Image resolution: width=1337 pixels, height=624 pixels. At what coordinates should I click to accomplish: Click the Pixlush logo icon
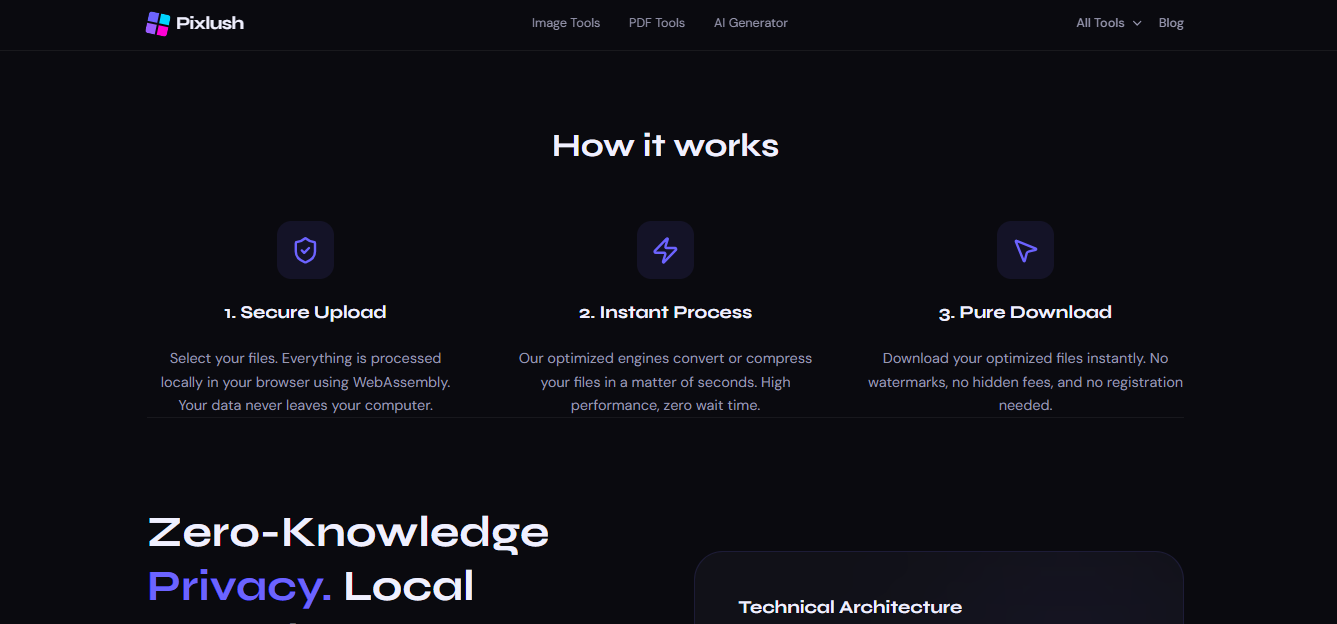click(158, 23)
